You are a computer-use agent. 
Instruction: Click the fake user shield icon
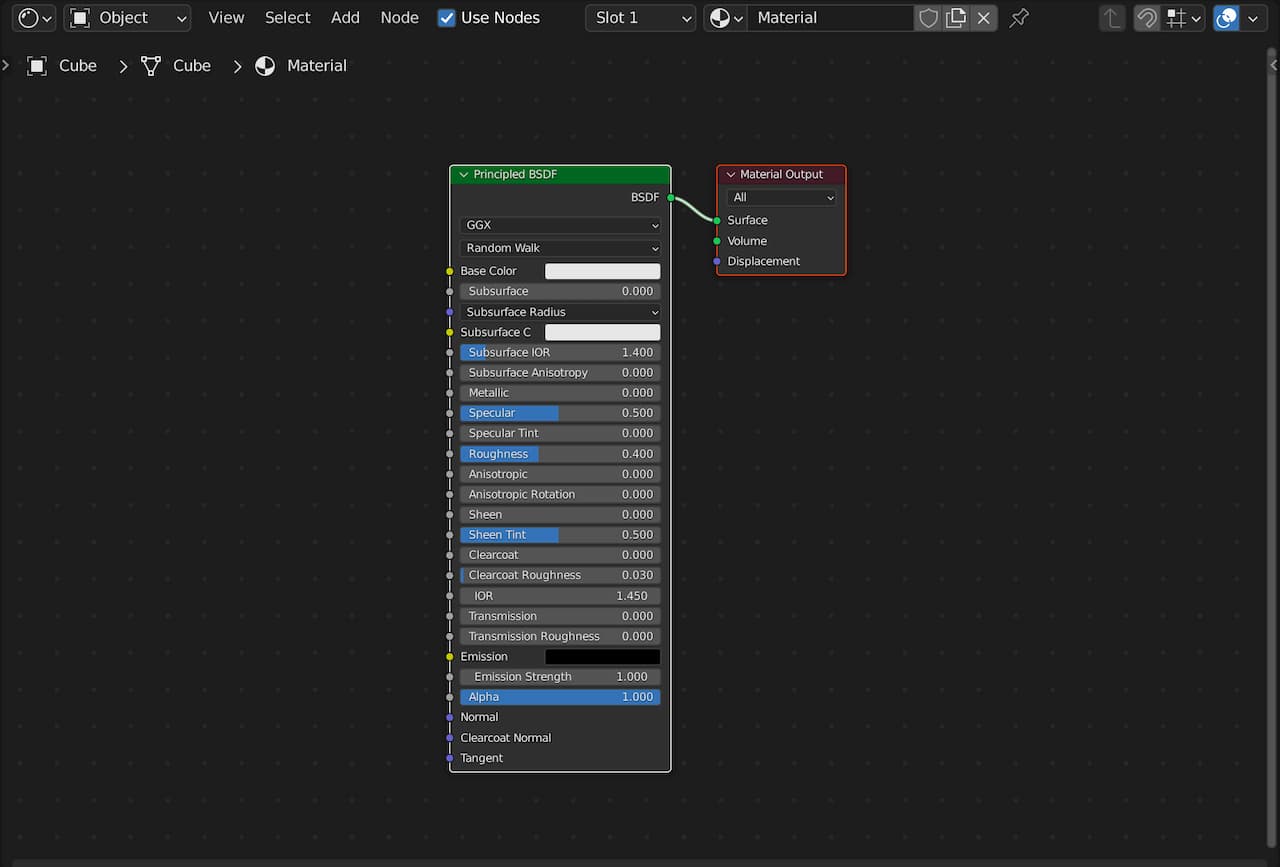[x=928, y=18]
